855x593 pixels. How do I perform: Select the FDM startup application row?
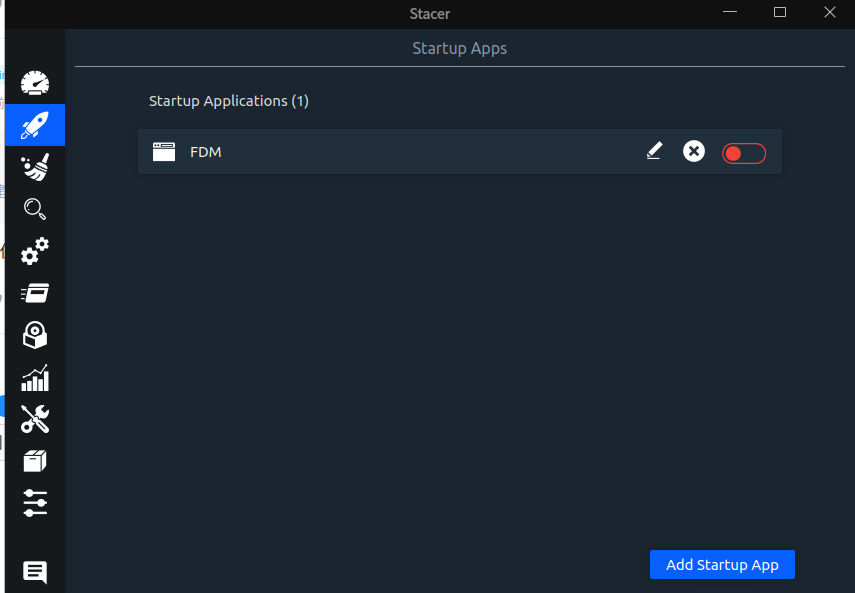coord(460,152)
